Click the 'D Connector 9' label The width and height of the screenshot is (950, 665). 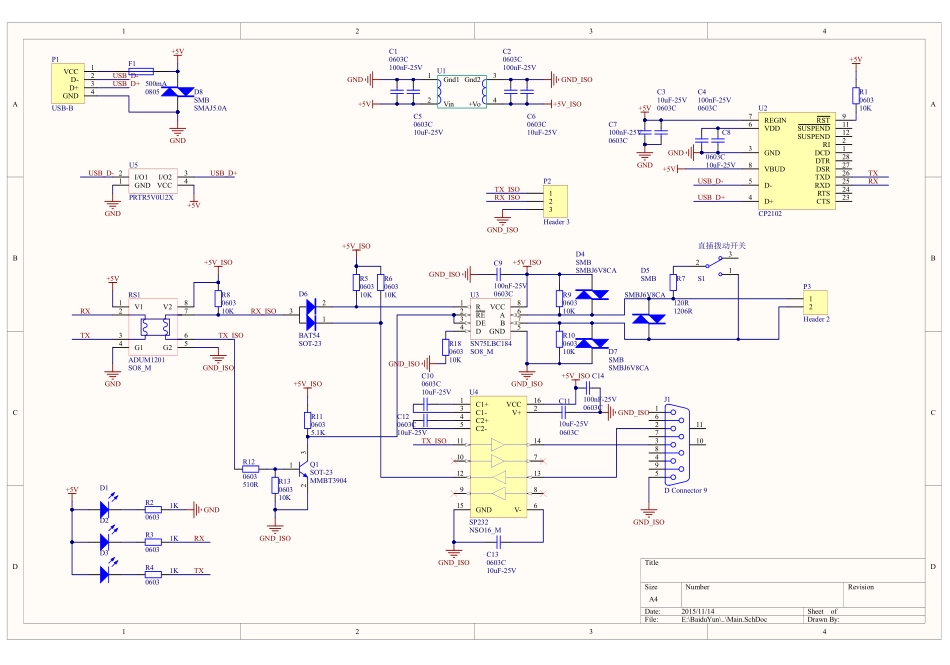coord(686,491)
